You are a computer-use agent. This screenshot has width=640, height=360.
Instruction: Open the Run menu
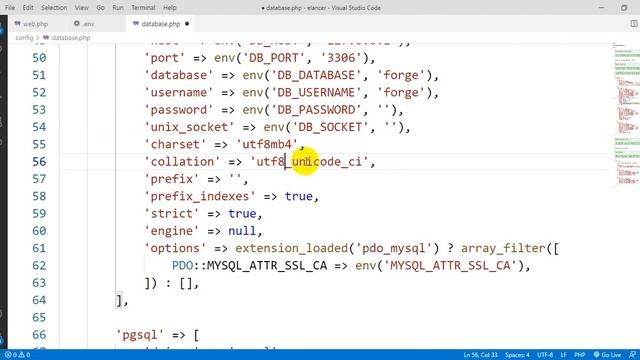coord(118,8)
